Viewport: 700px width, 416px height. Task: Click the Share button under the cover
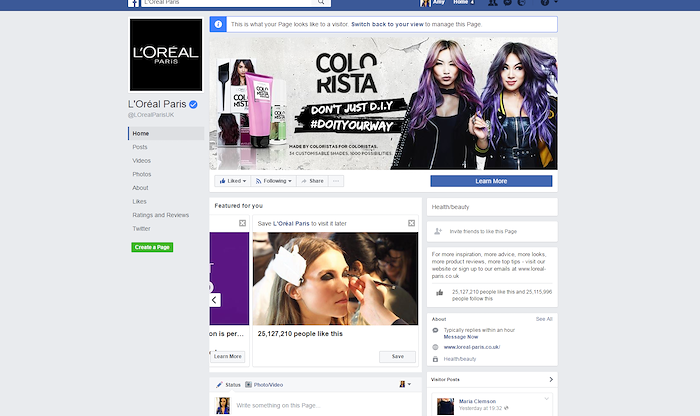coord(312,181)
